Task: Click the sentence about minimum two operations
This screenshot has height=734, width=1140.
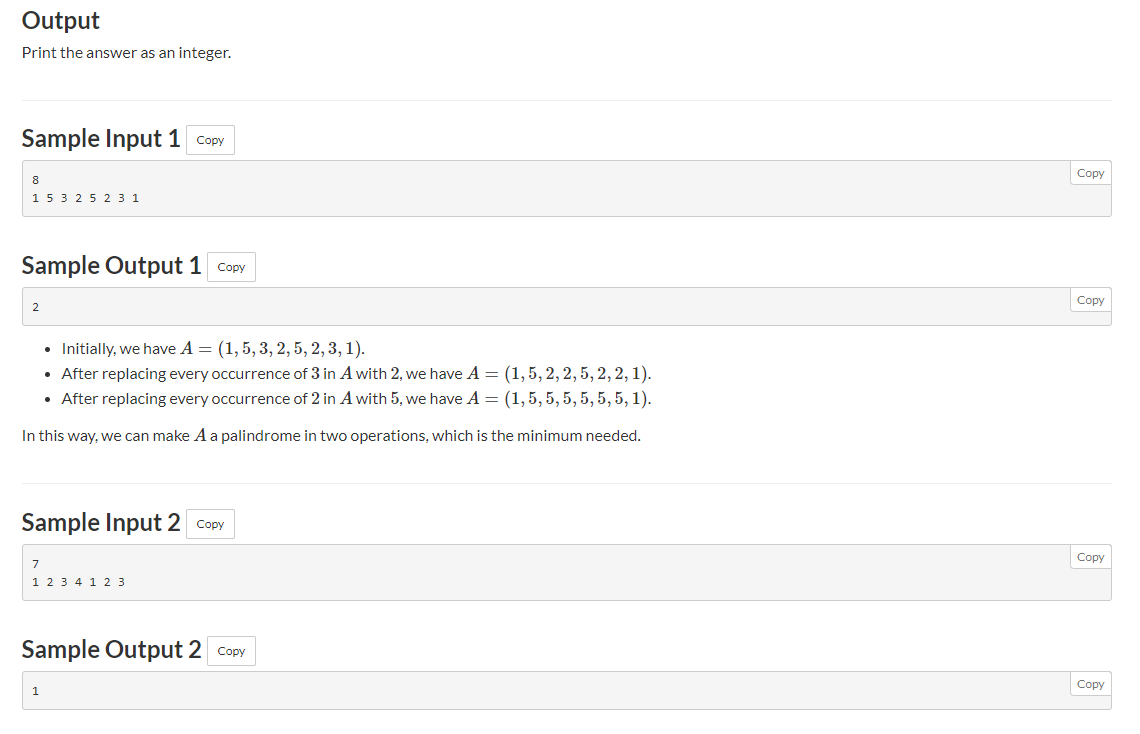Action: [331, 436]
